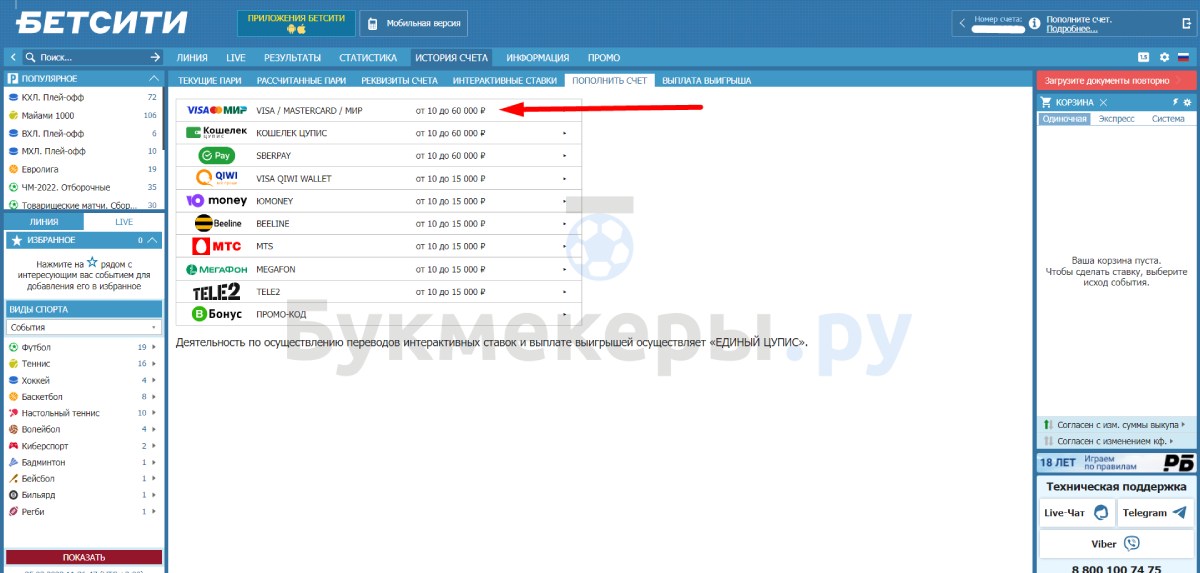Switch to Выплата выигрыша tab
The height and width of the screenshot is (573, 1200).
point(706,80)
